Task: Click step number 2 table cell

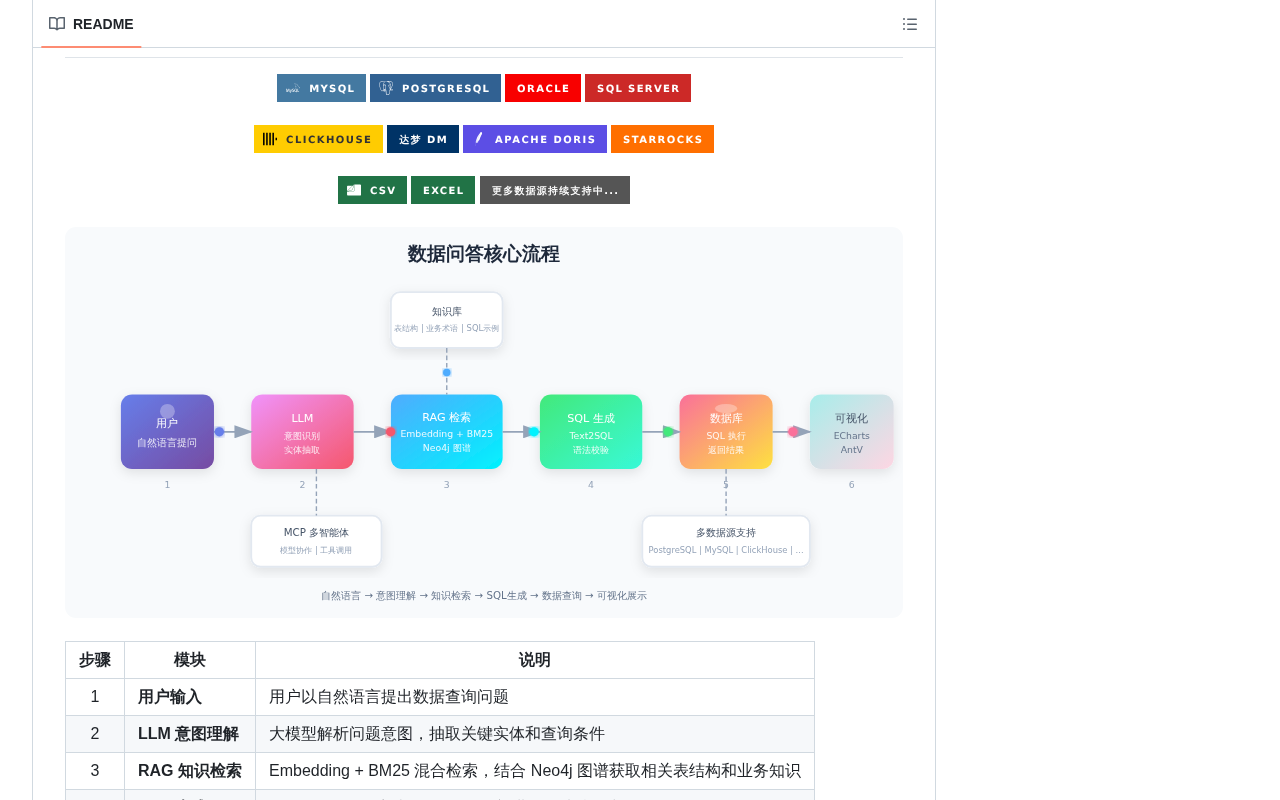Action: tap(95, 734)
